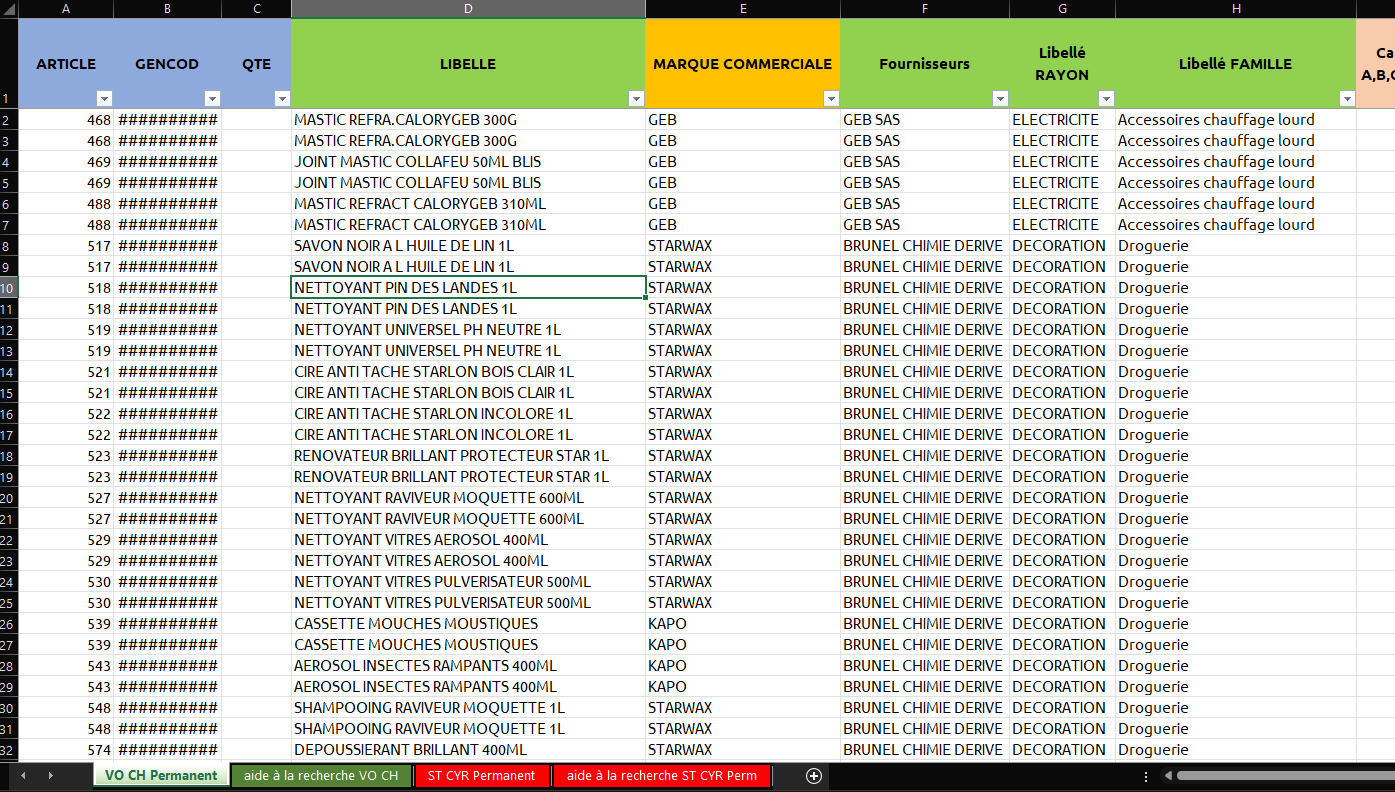Select SHAMPOOING RAVIVEUR MOQUETTE 1L in row 30
The width and height of the screenshot is (1395, 792).
click(x=468, y=708)
